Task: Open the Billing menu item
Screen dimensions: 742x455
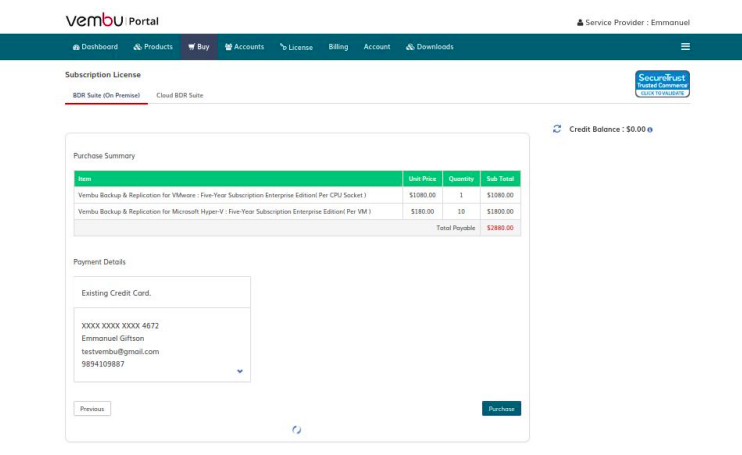Action: tap(338, 47)
